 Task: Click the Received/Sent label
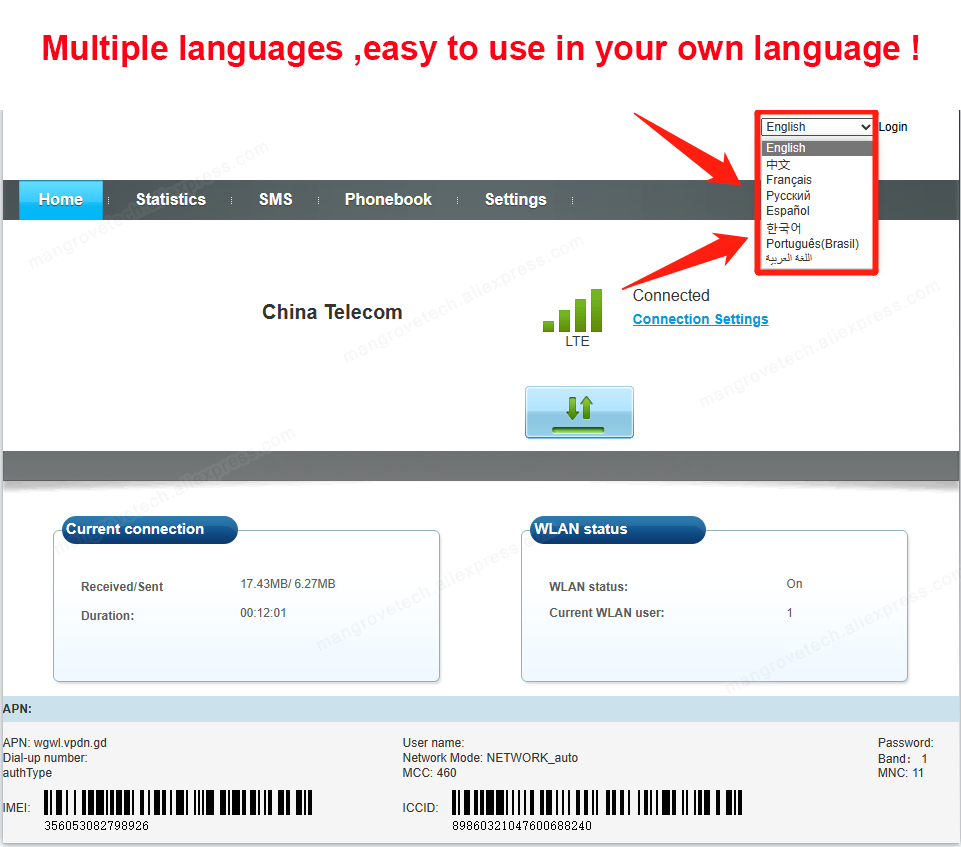click(122, 587)
